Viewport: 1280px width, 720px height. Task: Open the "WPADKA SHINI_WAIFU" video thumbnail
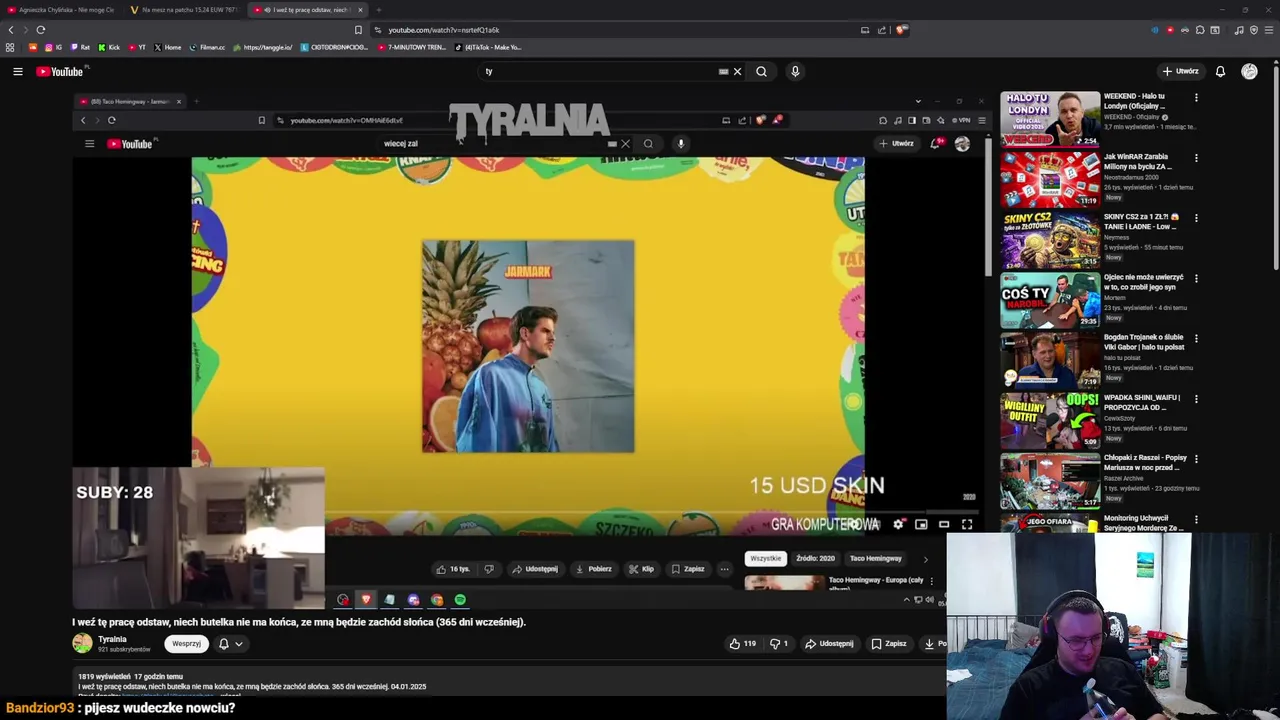coord(1050,420)
